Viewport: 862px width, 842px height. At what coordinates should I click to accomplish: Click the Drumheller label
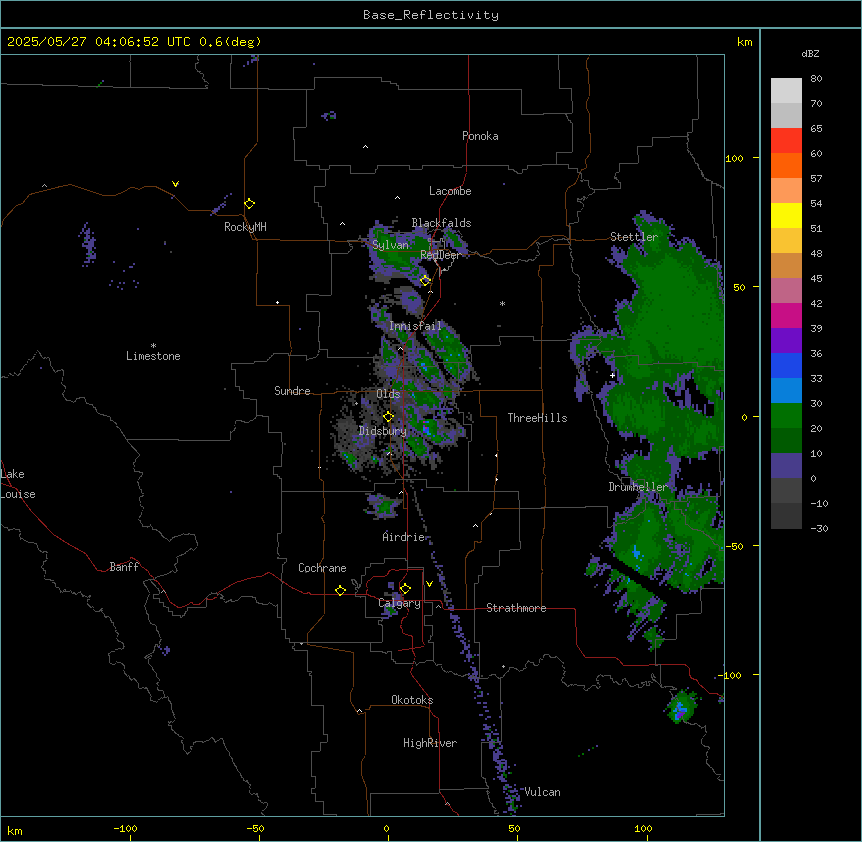(x=638, y=487)
